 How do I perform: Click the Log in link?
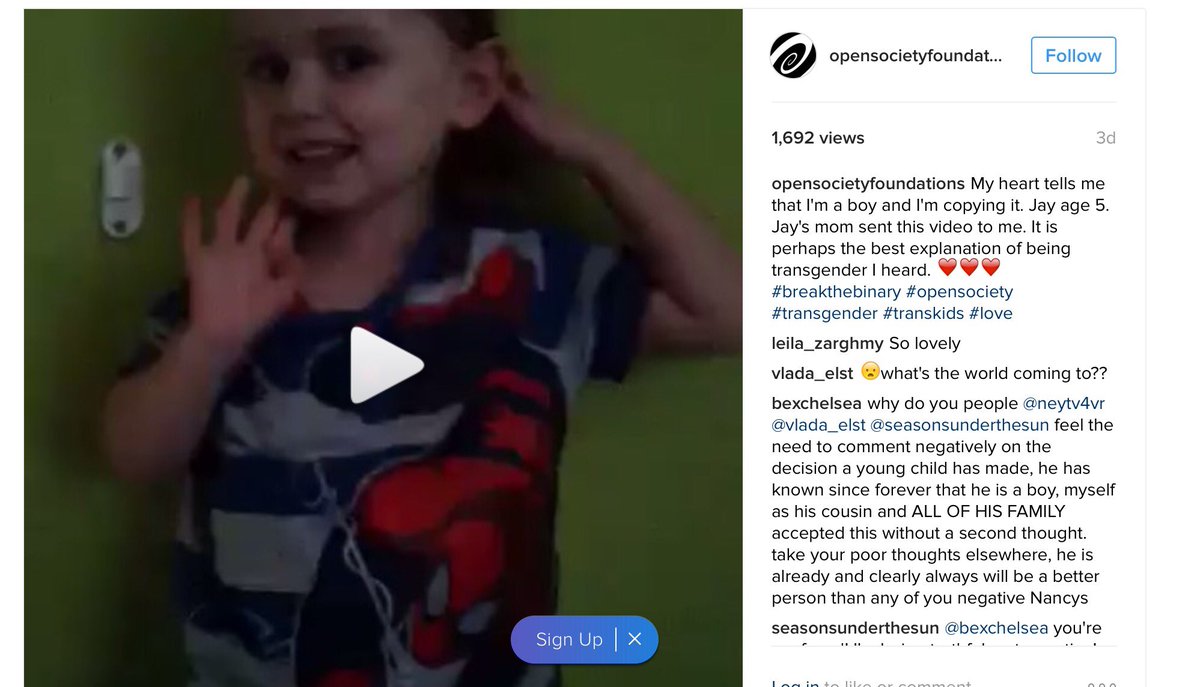pyautogui.click(x=795, y=683)
